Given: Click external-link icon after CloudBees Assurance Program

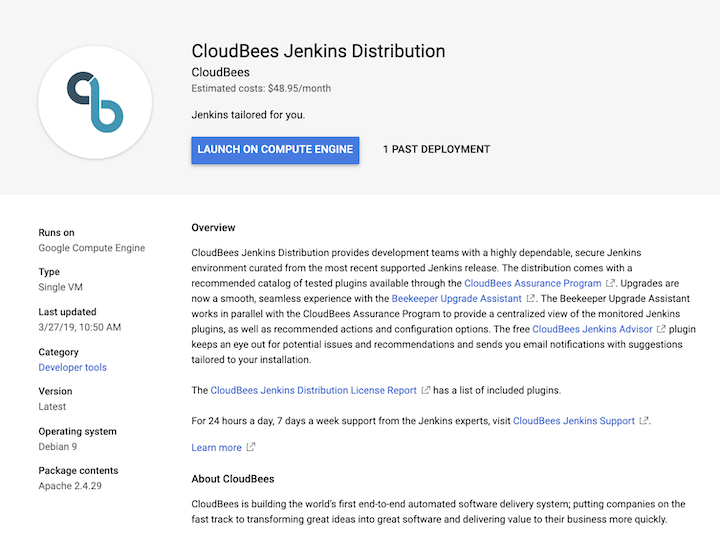Looking at the screenshot, I should (610, 283).
